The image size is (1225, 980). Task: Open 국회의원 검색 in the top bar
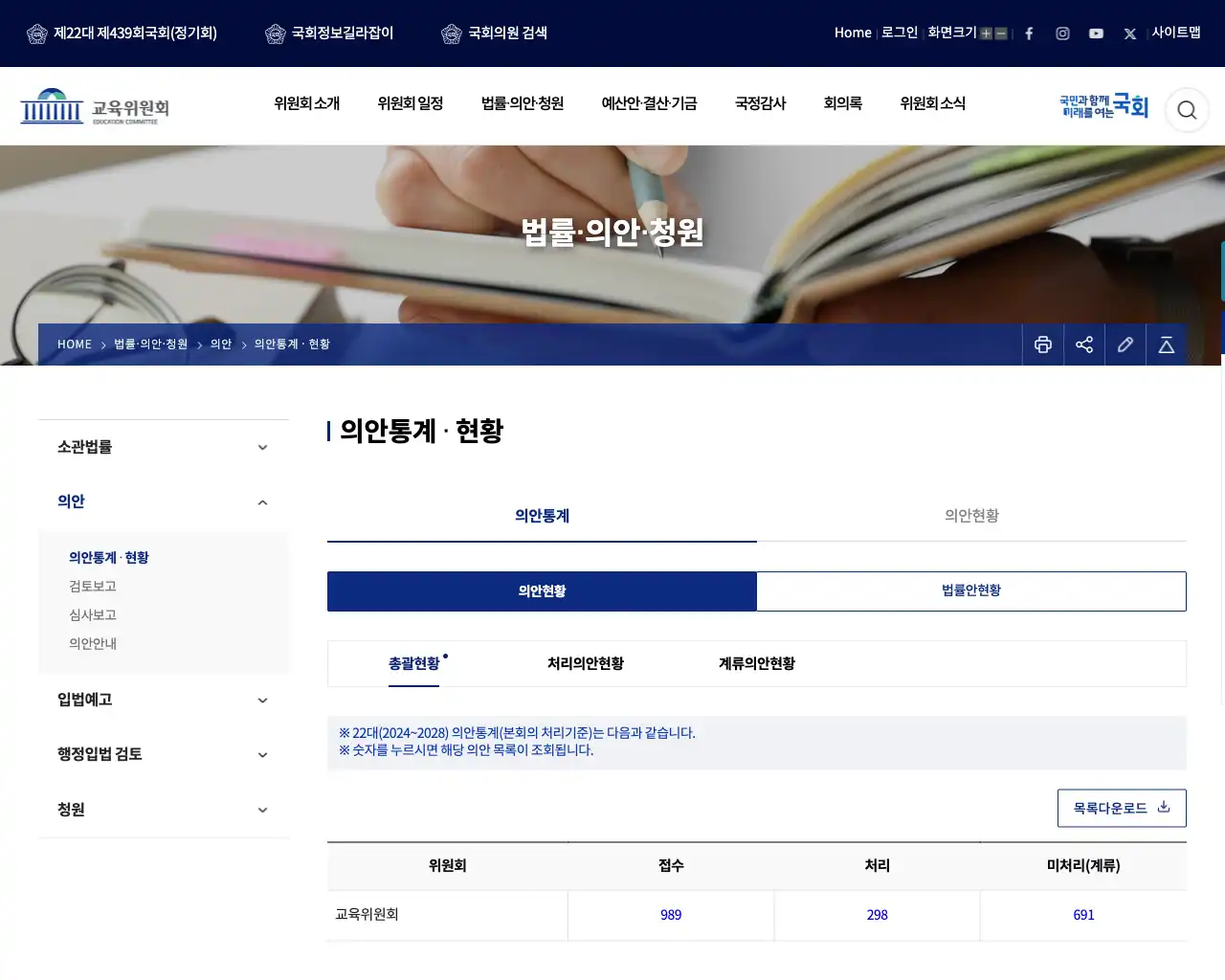495,33
